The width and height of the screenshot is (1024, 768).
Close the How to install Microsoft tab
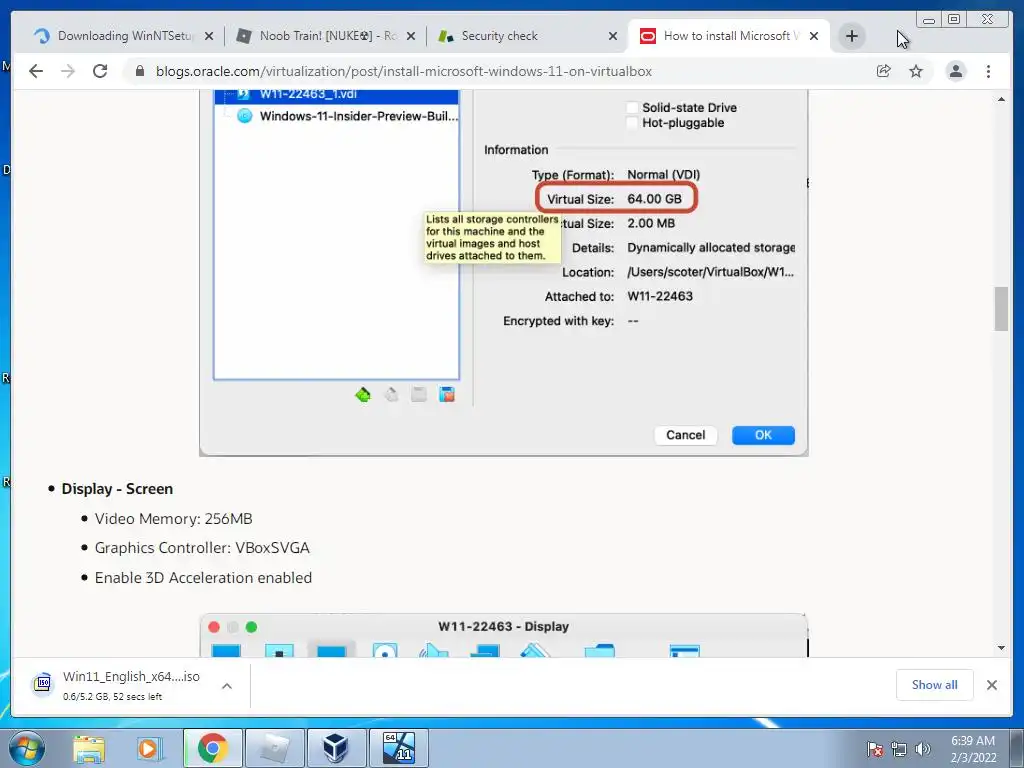814,36
